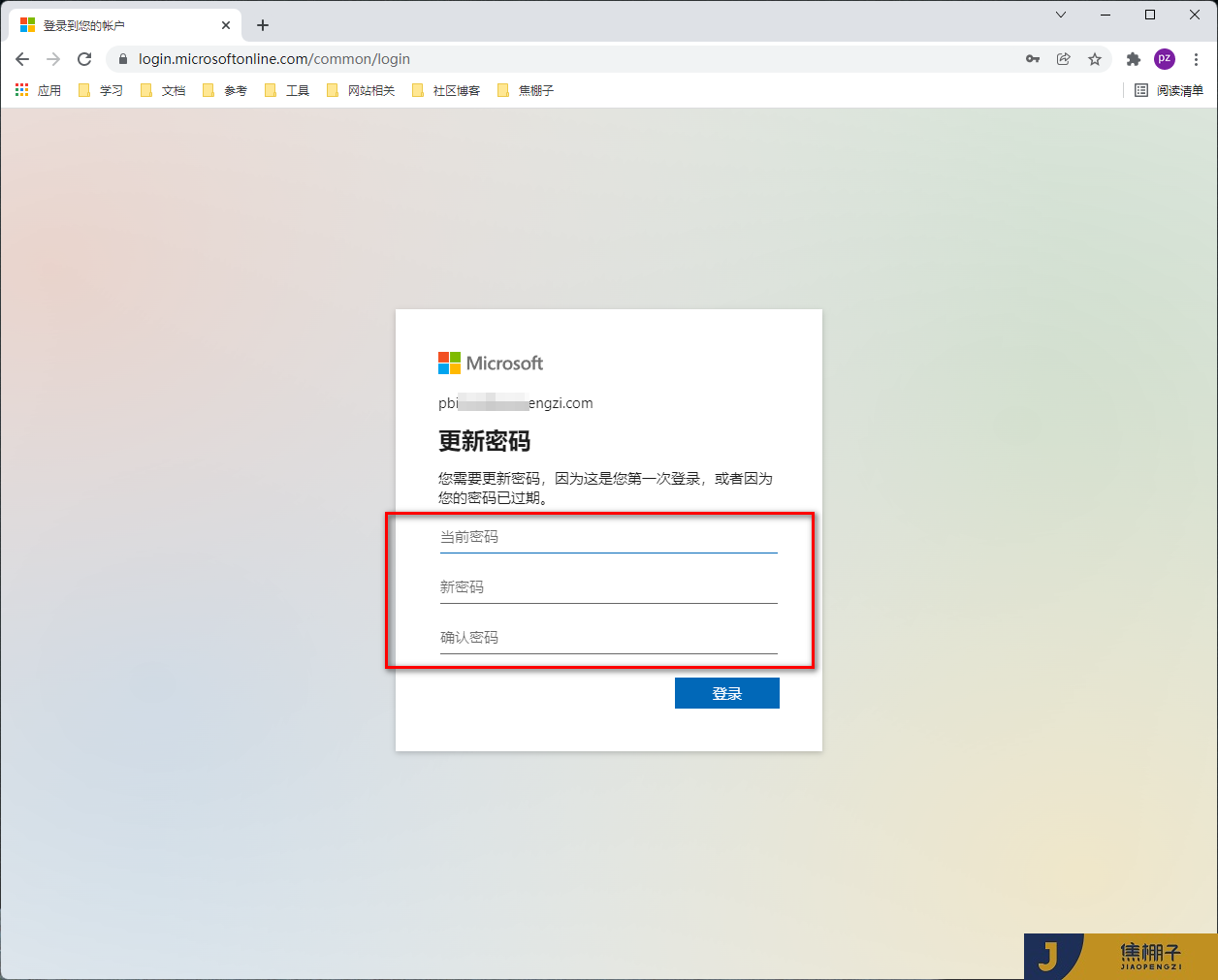Open the tab search chevron

[1061, 15]
